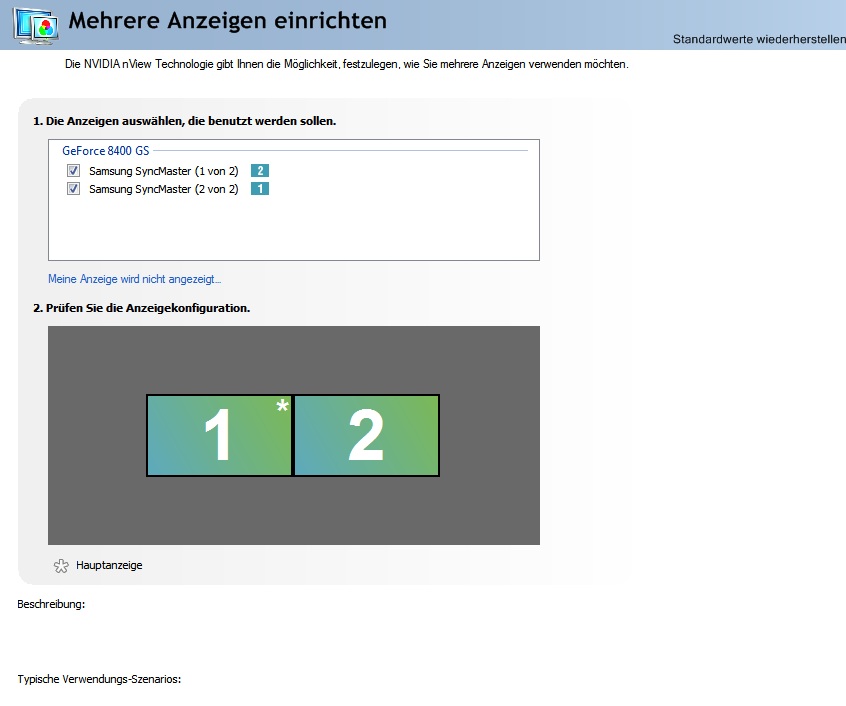Click 'Typische Verwendungs-Szenarios:' label
This screenshot has height=706, width=846.
[x=99, y=679]
